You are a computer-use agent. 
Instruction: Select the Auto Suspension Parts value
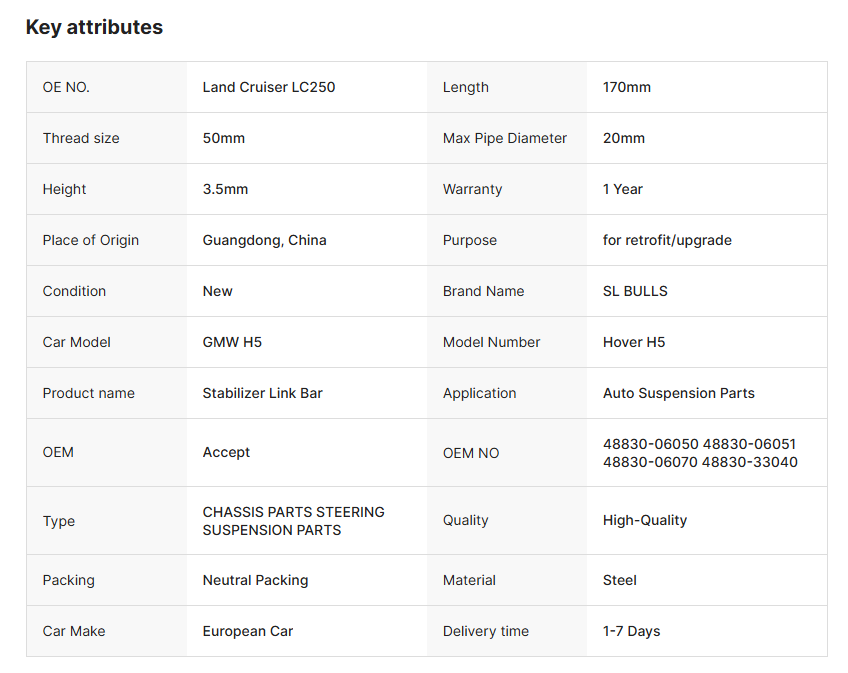click(679, 393)
